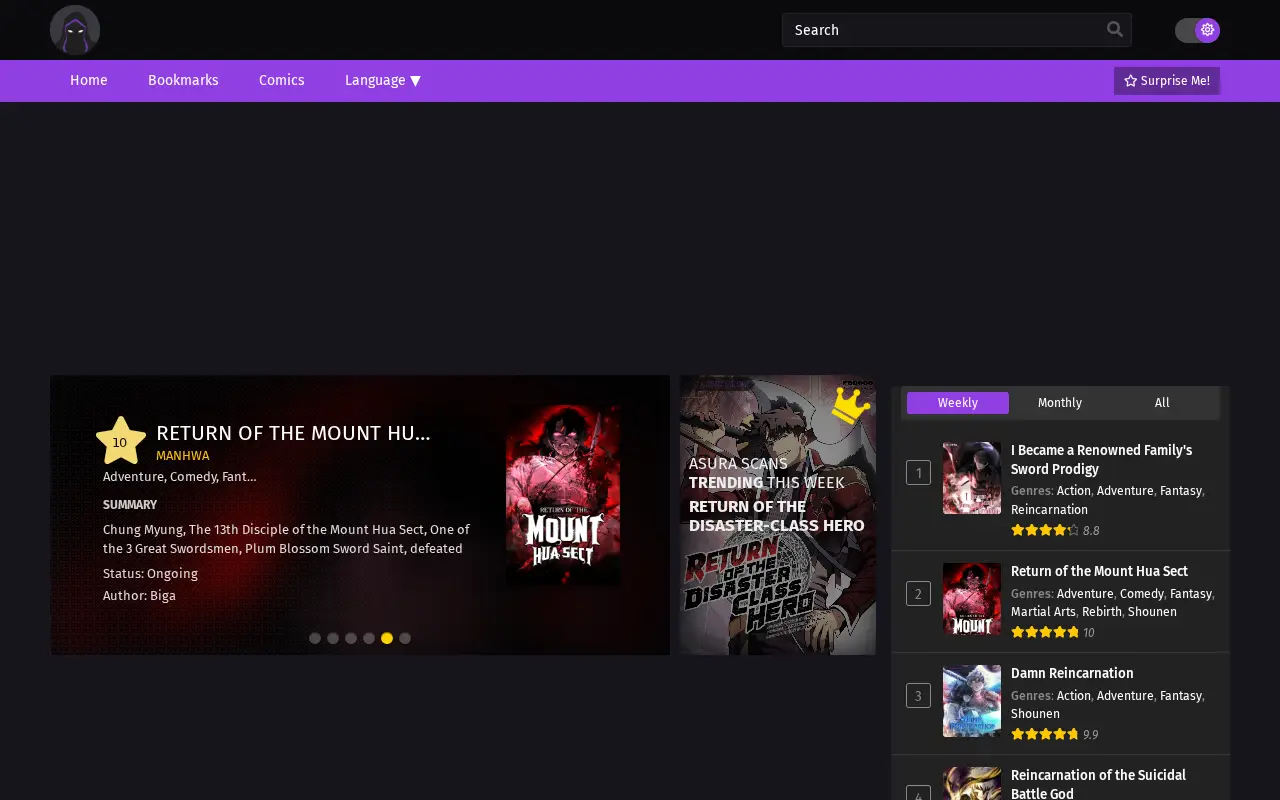The width and height of the screenshot is (1280, 800).
Task: Click the star score badge showing 10
Action: pyautogui.click(x=120, y=441)
